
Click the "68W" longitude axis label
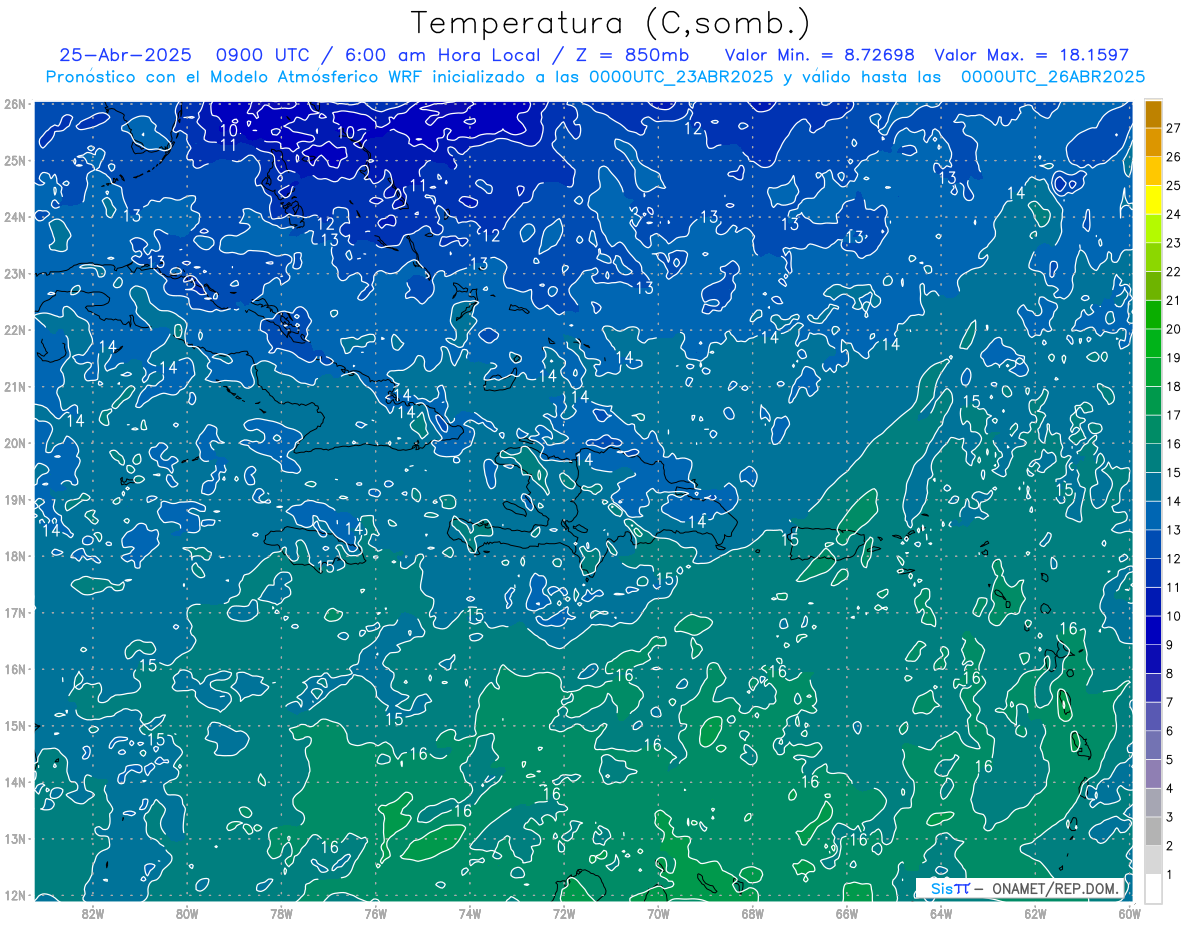click(x=752, y=912)
